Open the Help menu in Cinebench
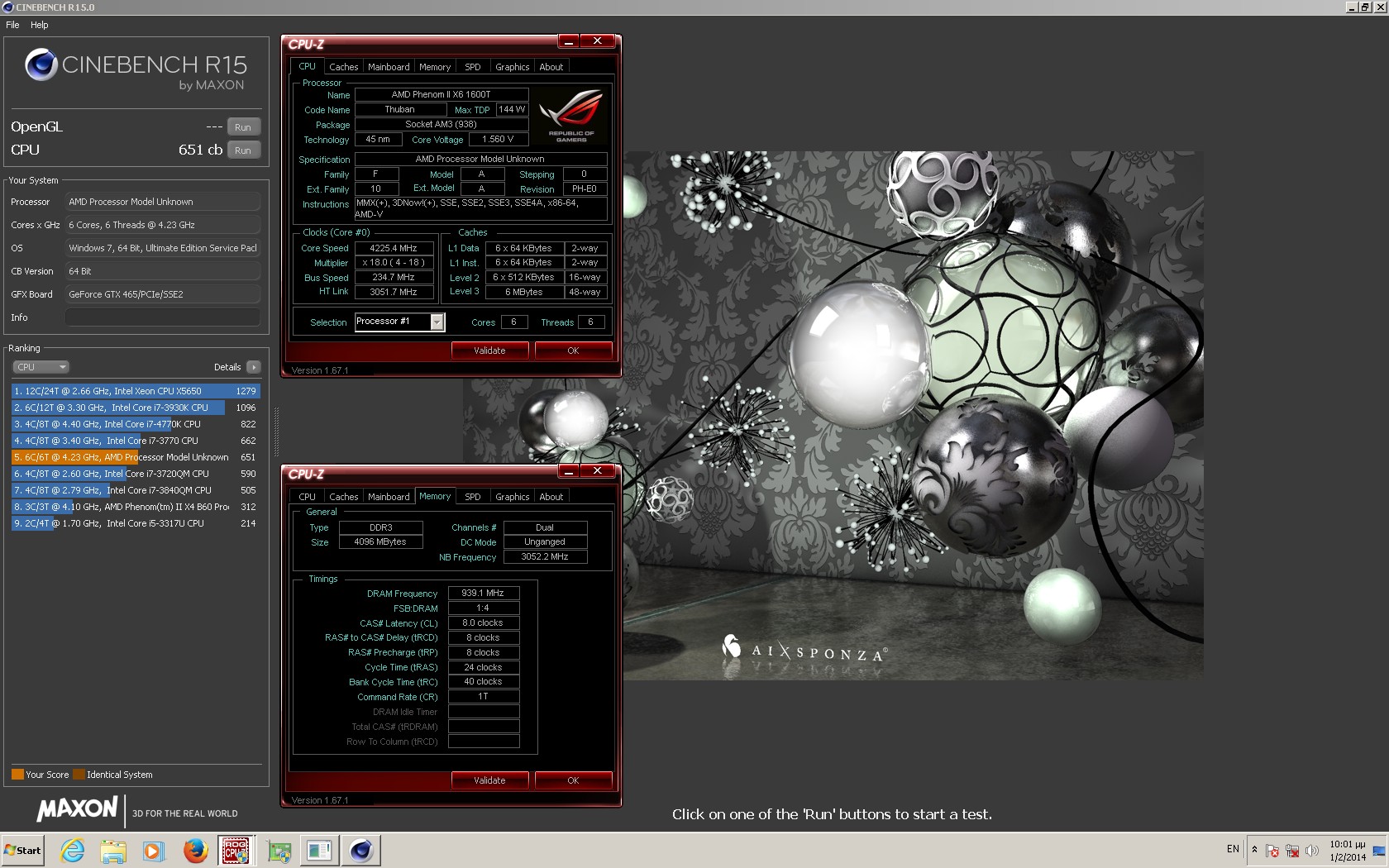 (x=40, y=25)
